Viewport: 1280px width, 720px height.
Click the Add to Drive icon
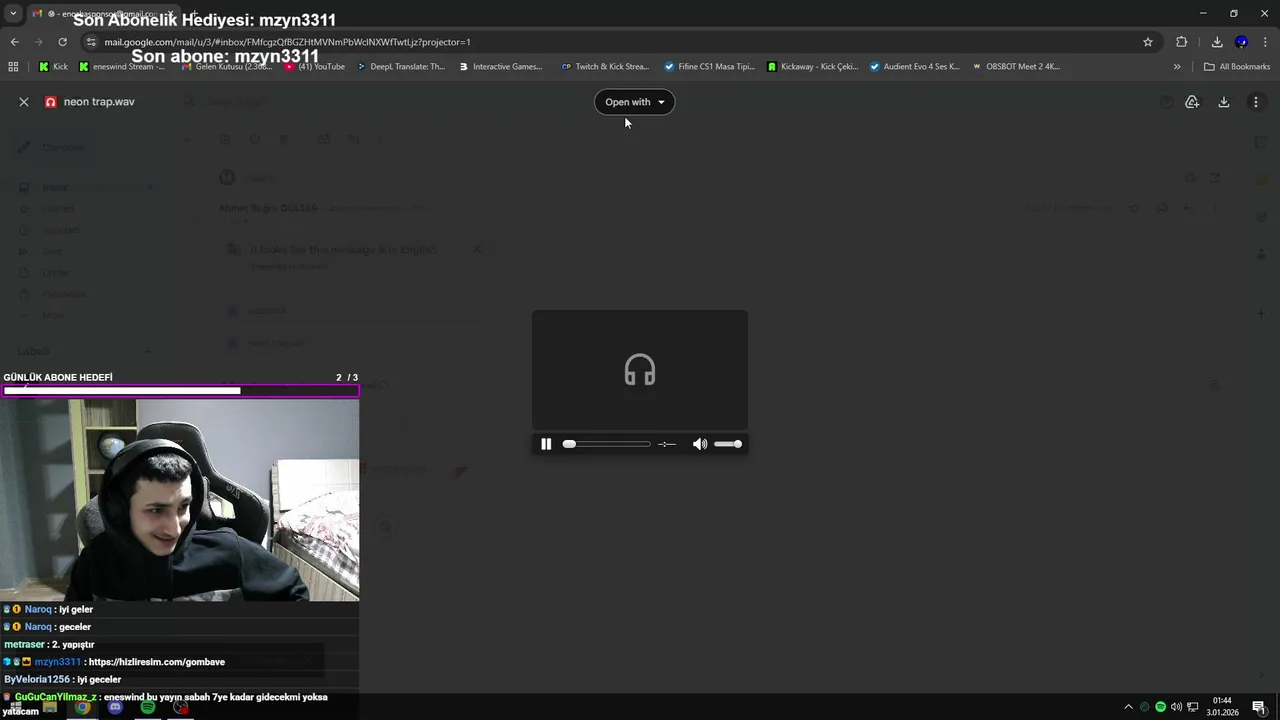[x=1192, y=102]
